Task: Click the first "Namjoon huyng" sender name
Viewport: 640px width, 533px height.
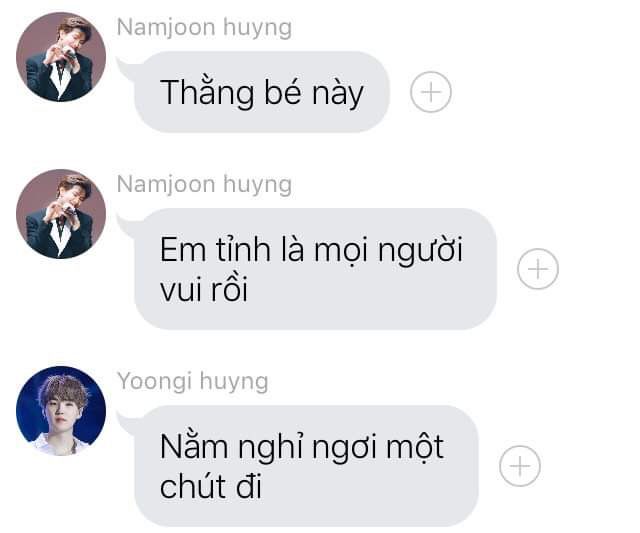Action: [x=204, y=28]
